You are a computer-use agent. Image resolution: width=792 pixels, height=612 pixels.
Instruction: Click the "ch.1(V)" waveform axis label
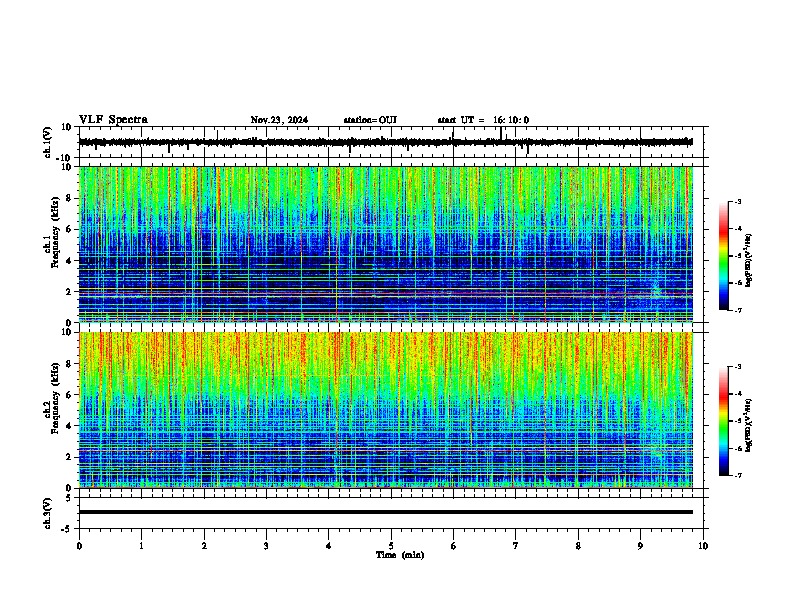click(x=48, y=142)
